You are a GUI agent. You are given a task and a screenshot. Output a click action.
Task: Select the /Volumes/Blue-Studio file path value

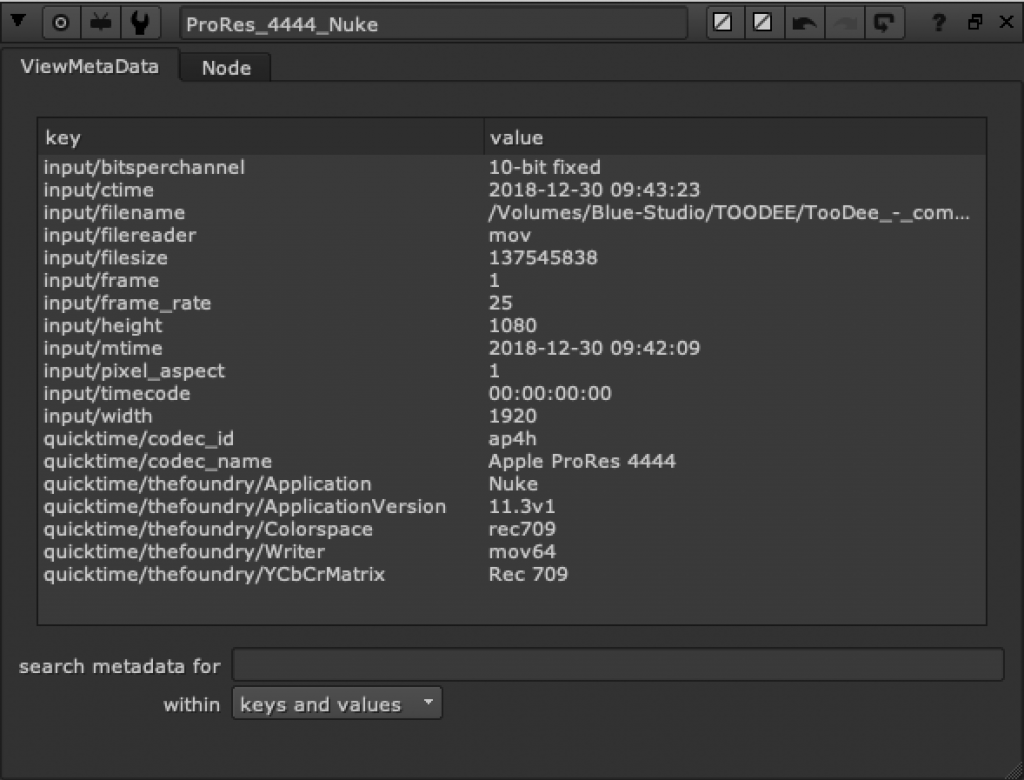tap(729, 212)
